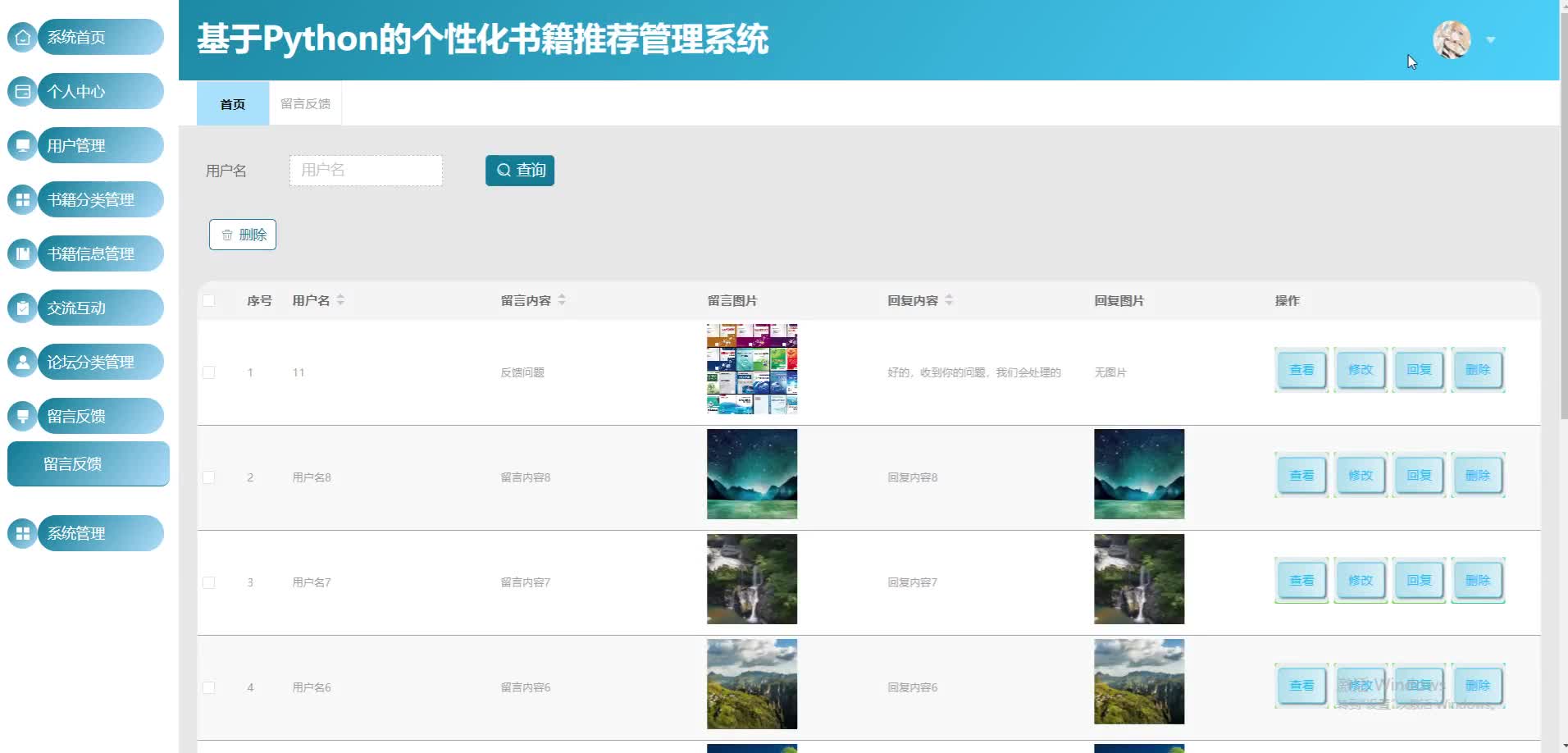Open 系统首页 in the sidebar
1568x753 pixels.
100,37
